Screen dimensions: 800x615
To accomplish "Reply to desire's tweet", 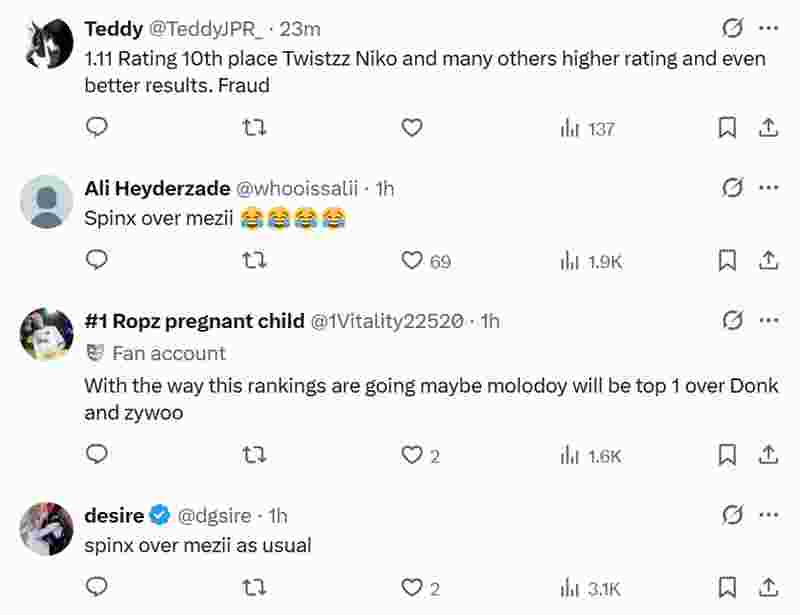I will click(x=97, y=588).
